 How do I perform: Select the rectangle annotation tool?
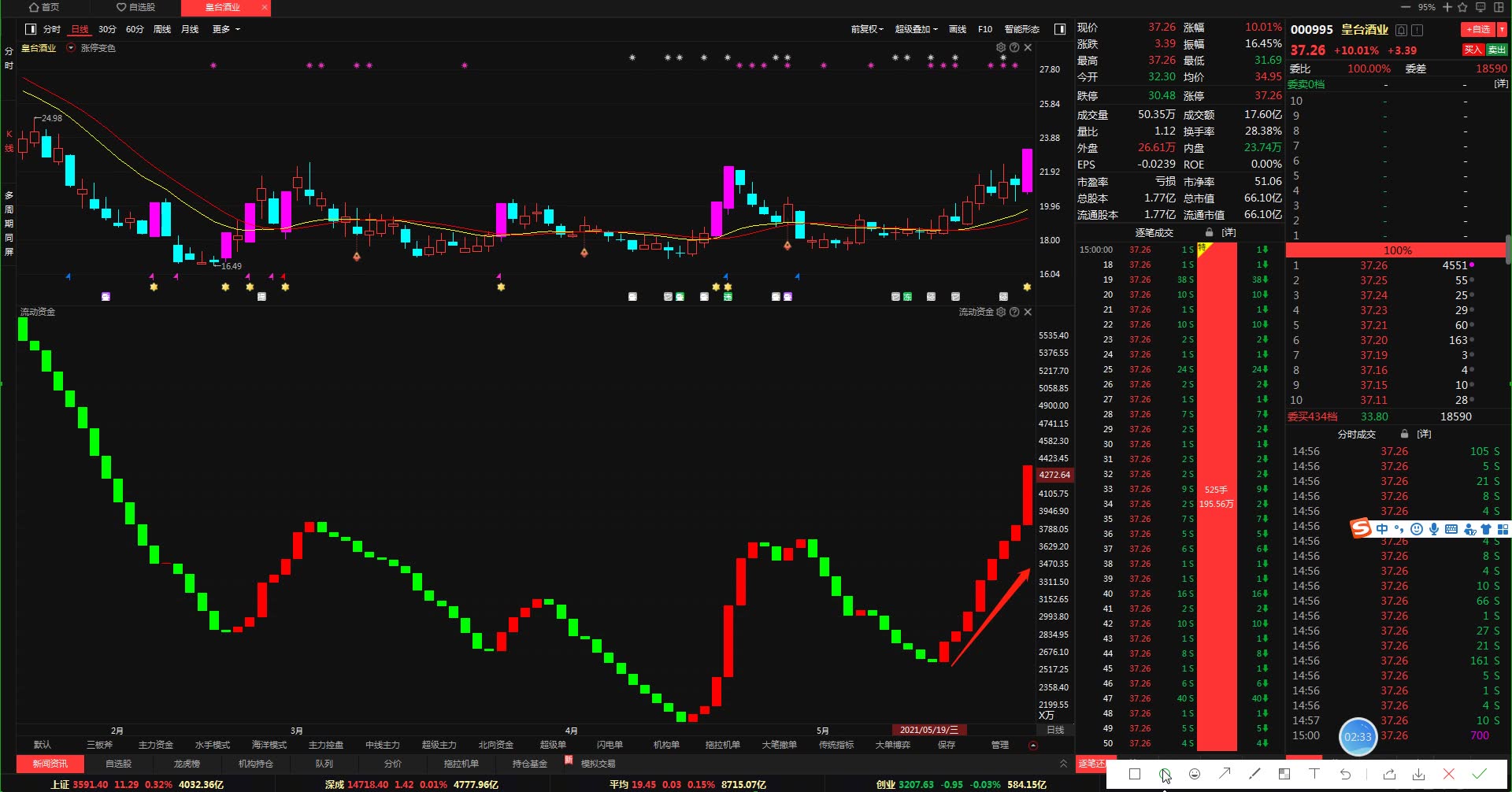[1135, 774]
